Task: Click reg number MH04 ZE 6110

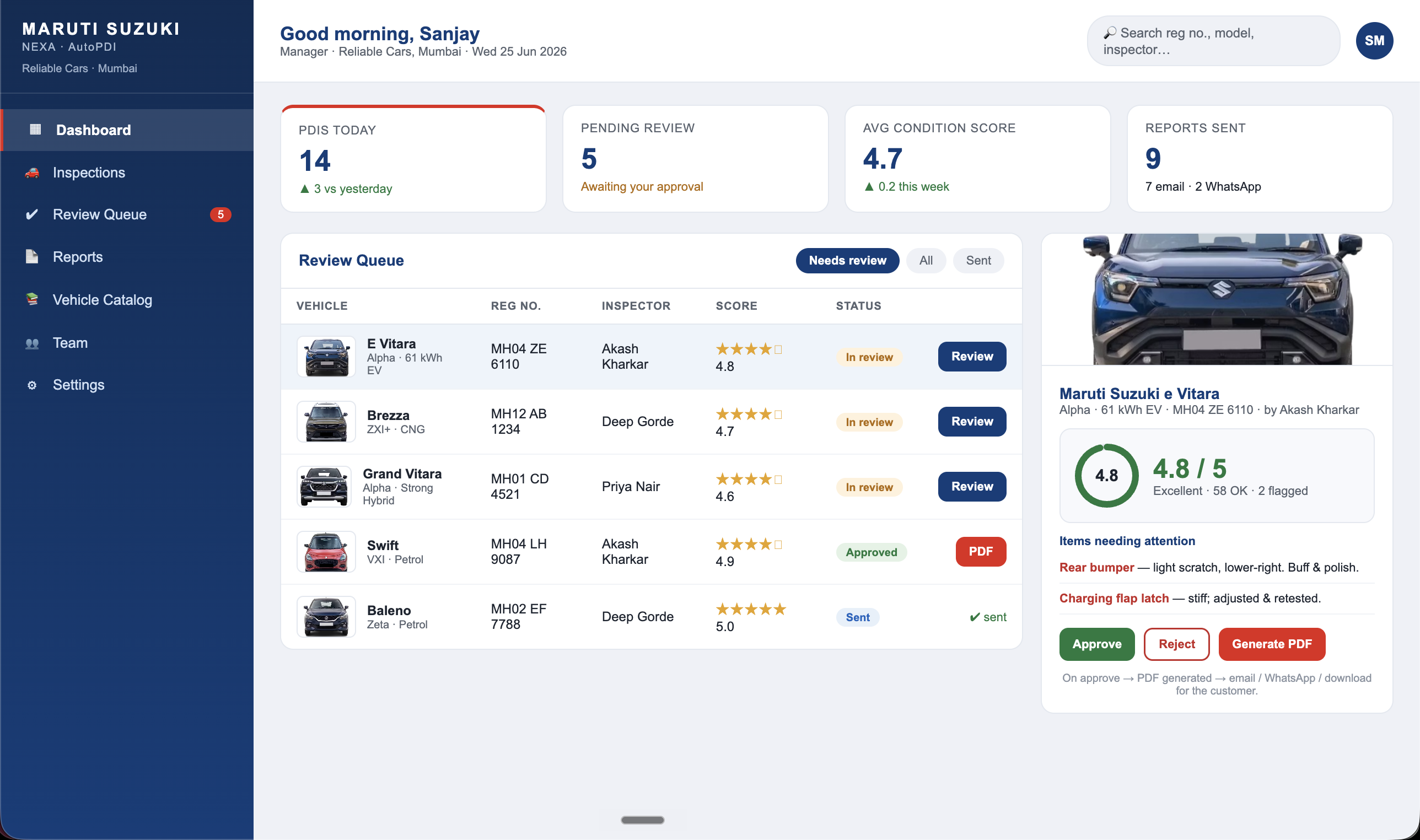Action: [x=518, y=357]
